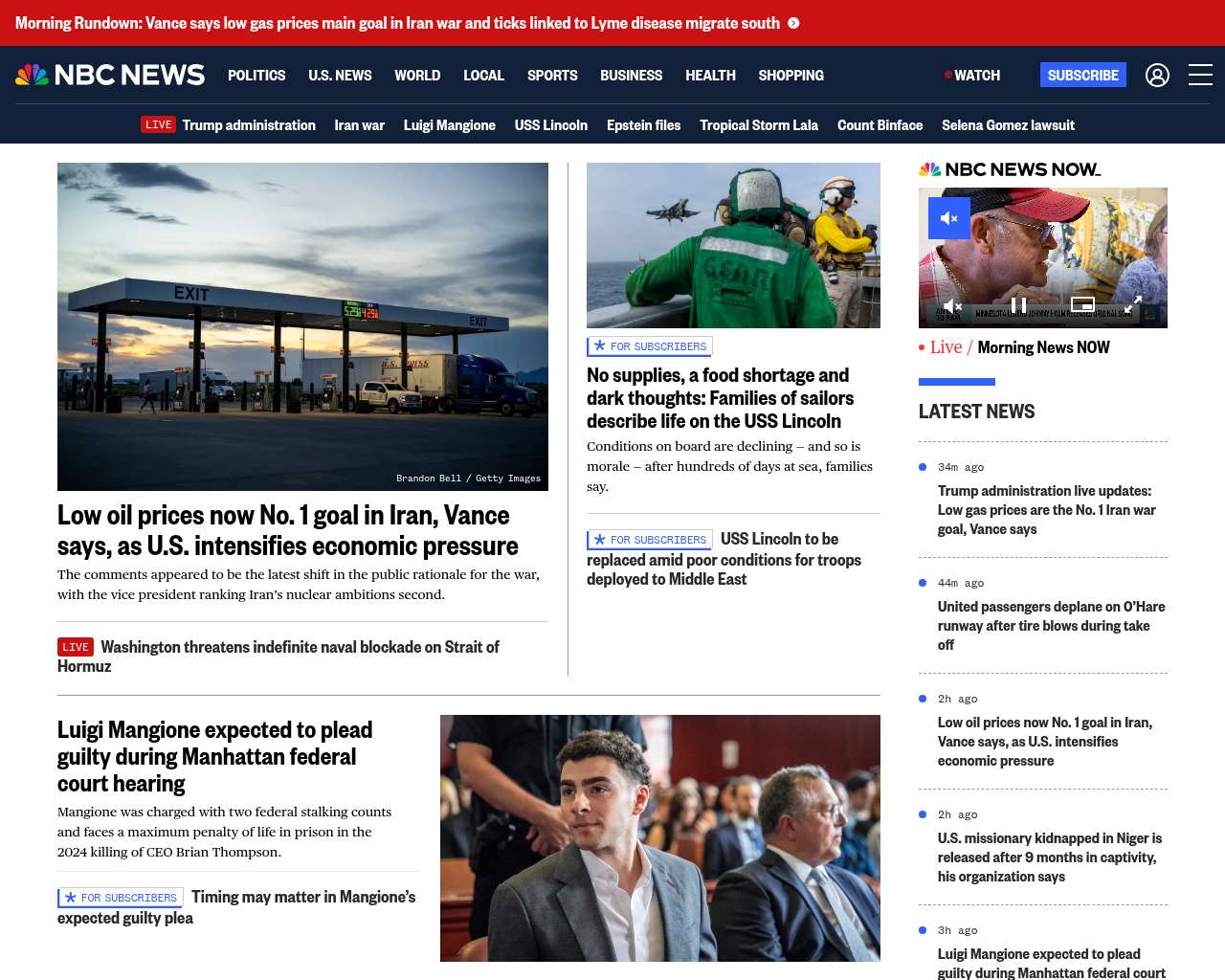Open Trump administration live topic

click(249, 124)
